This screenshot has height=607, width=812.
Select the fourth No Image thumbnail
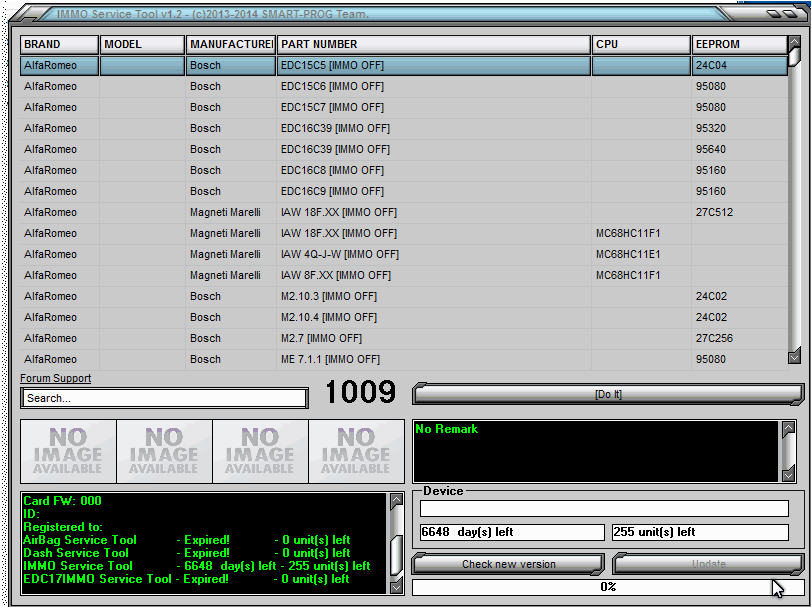pos(356,451)
